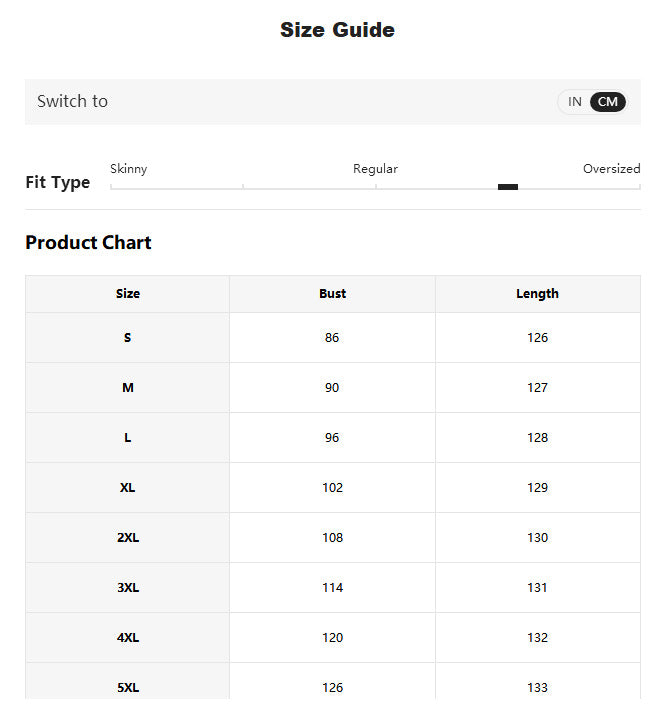Click the Length column header

click(538, 293)
